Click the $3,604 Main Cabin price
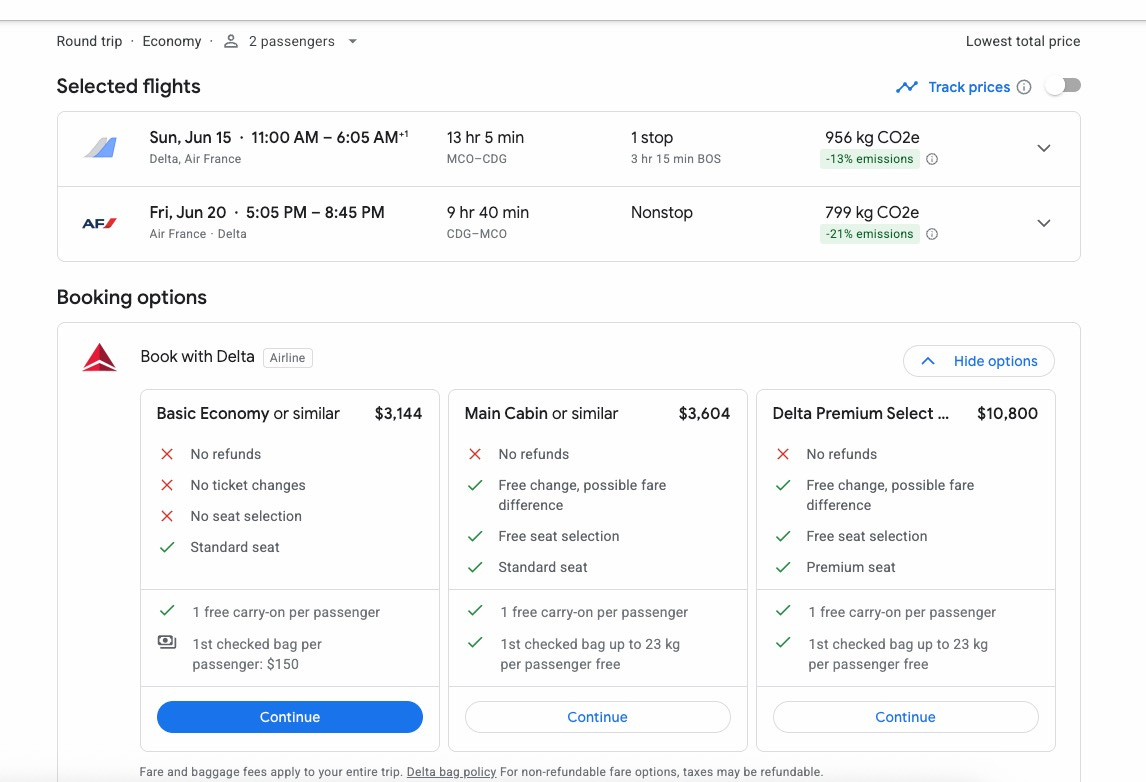The height and width of the screenshot is (782, 1146). [x=705, y=414]
